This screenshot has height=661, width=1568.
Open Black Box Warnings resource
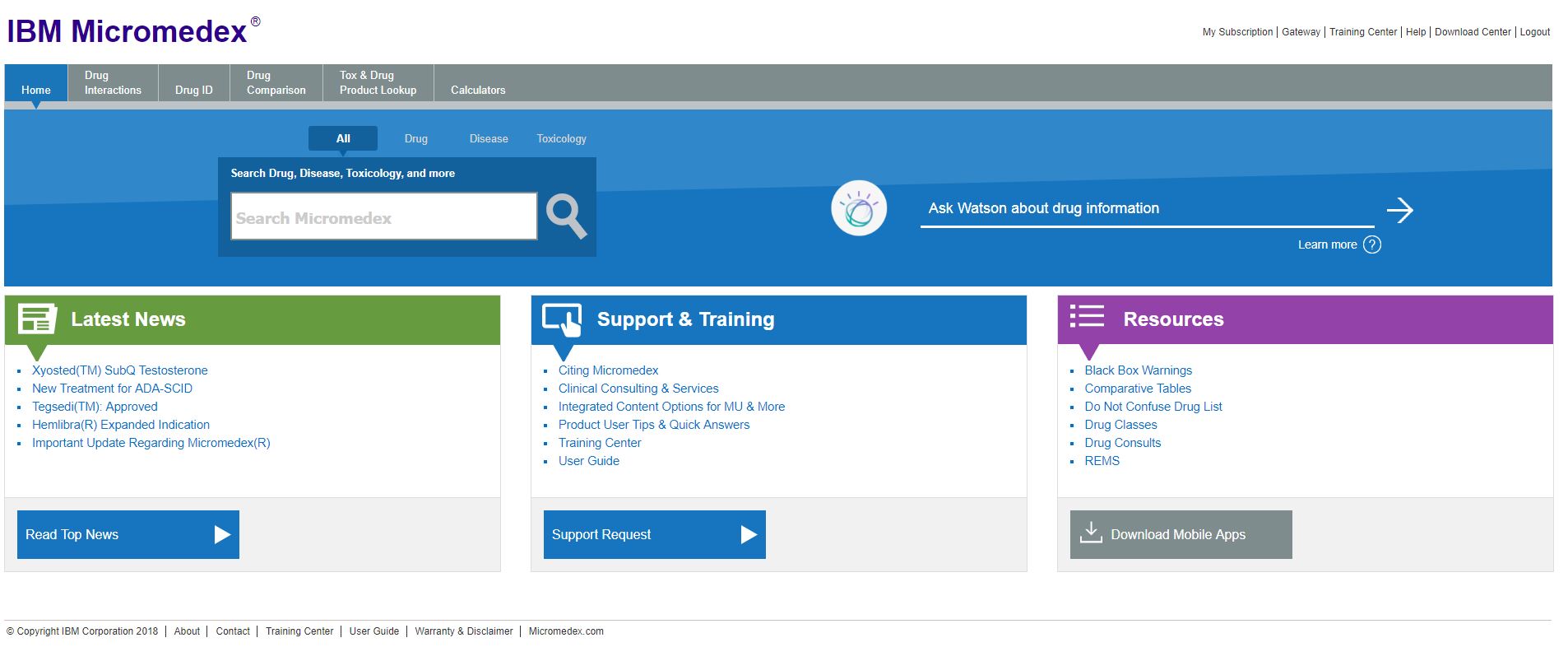pyautogui.click(x=1139, y=370)
